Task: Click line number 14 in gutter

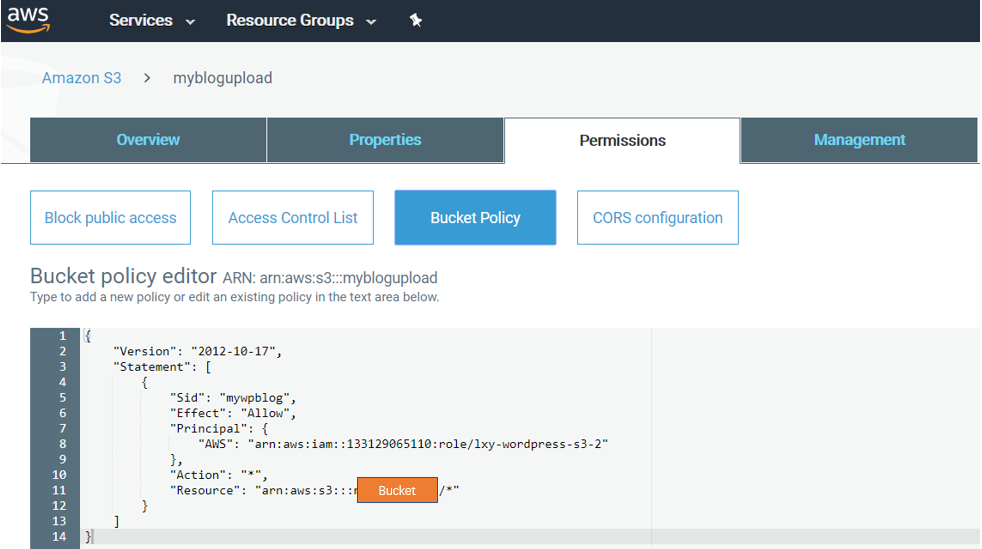Action: [x=59, y=536]
